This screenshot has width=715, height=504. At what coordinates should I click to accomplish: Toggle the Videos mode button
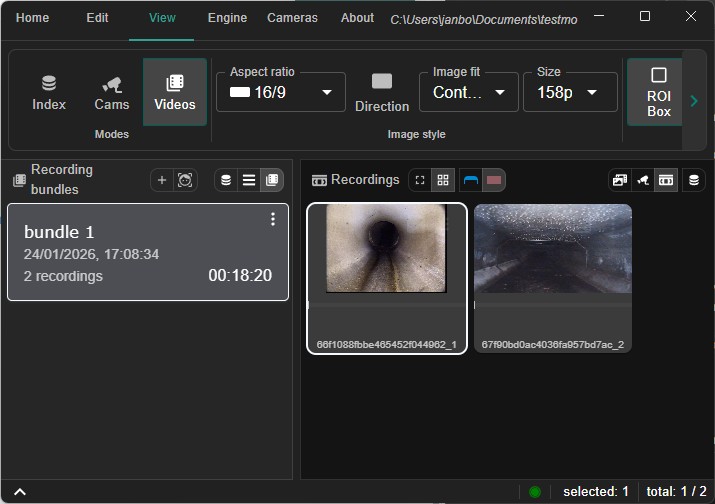[x=175, y=92]
